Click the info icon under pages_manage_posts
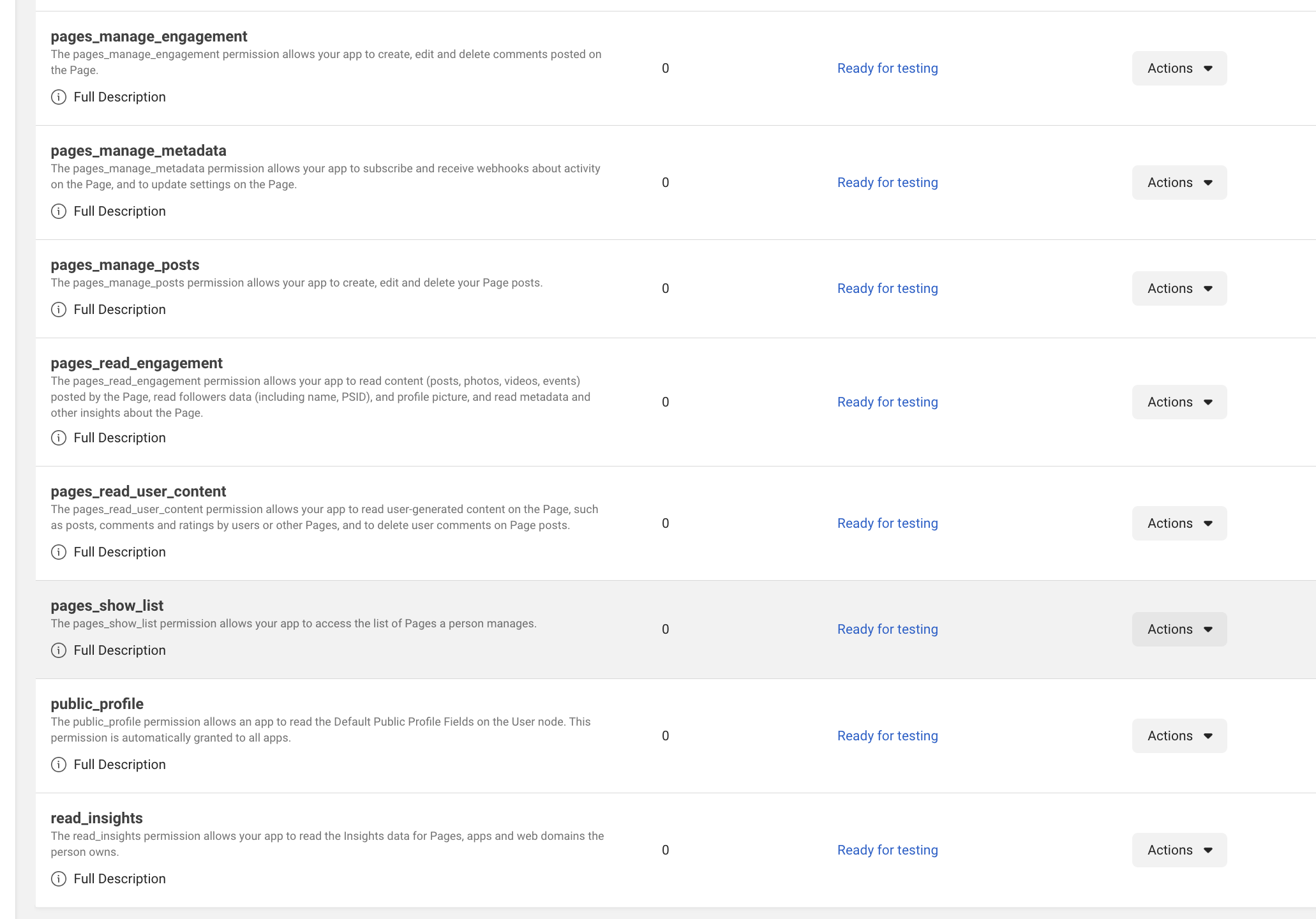1316x919 pixels. (59, 310)
